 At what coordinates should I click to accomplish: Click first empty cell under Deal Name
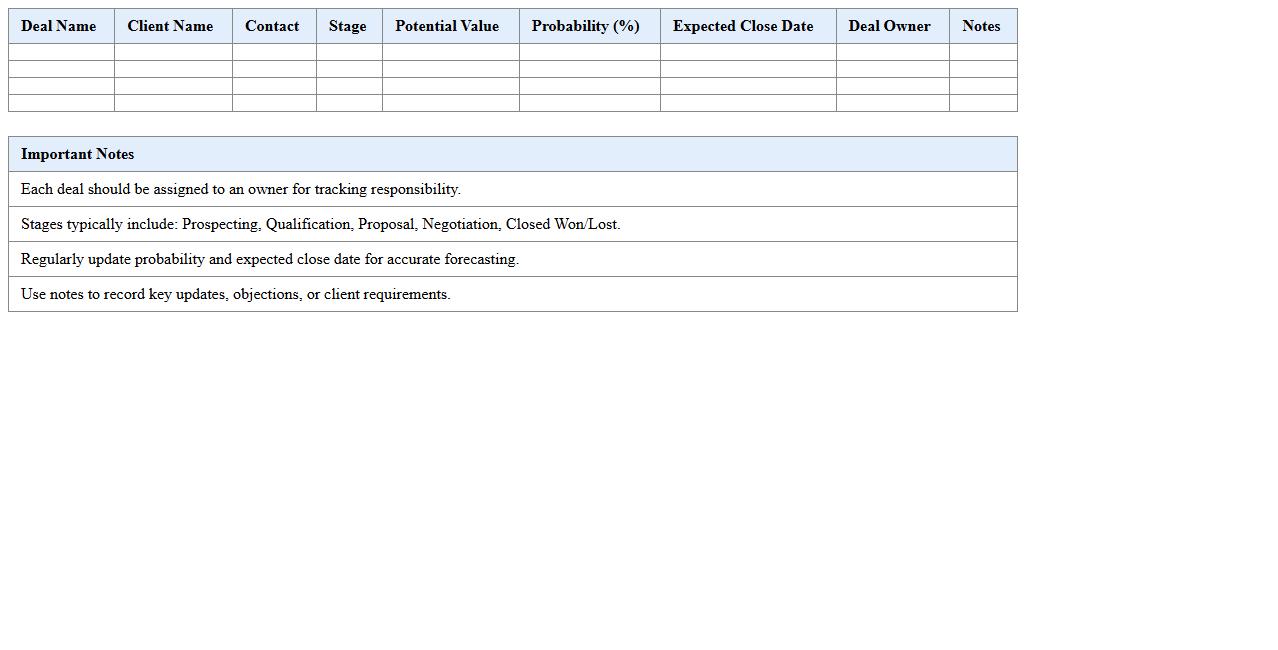coord(61,52)
